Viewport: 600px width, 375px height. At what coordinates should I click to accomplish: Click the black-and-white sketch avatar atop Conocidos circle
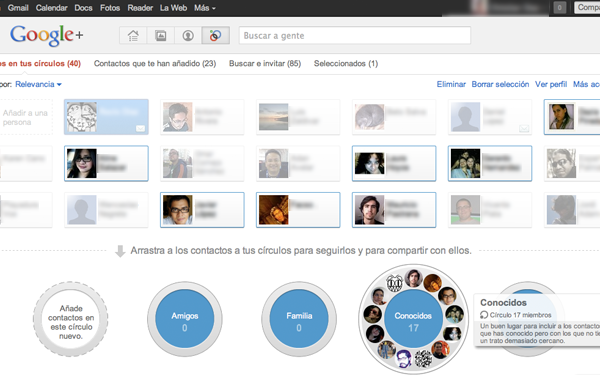point(395,284)
